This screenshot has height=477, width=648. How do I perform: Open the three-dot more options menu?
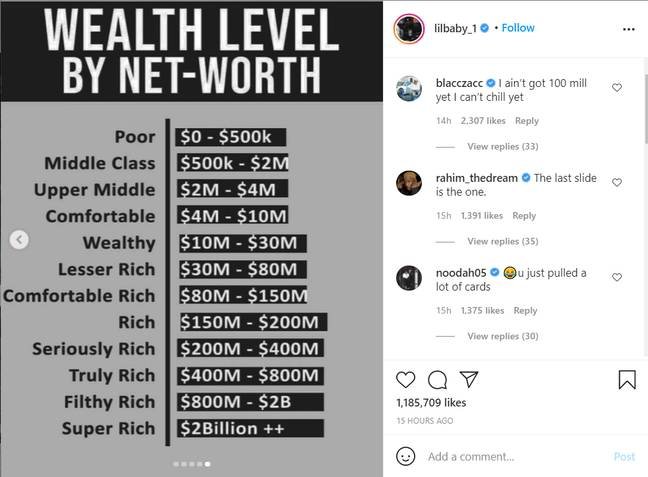pos(629,29)
